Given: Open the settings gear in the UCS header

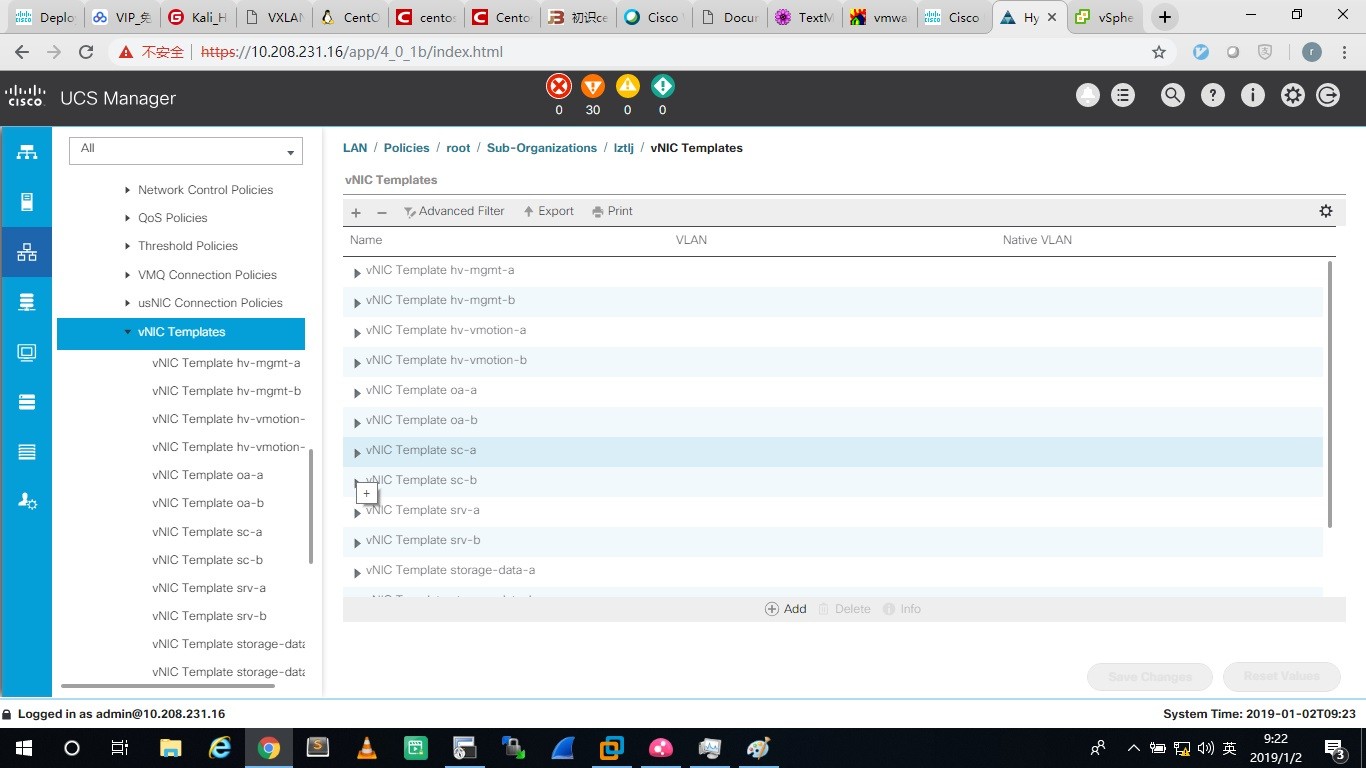Looking at the screenshot, I should pos(1293,96).
